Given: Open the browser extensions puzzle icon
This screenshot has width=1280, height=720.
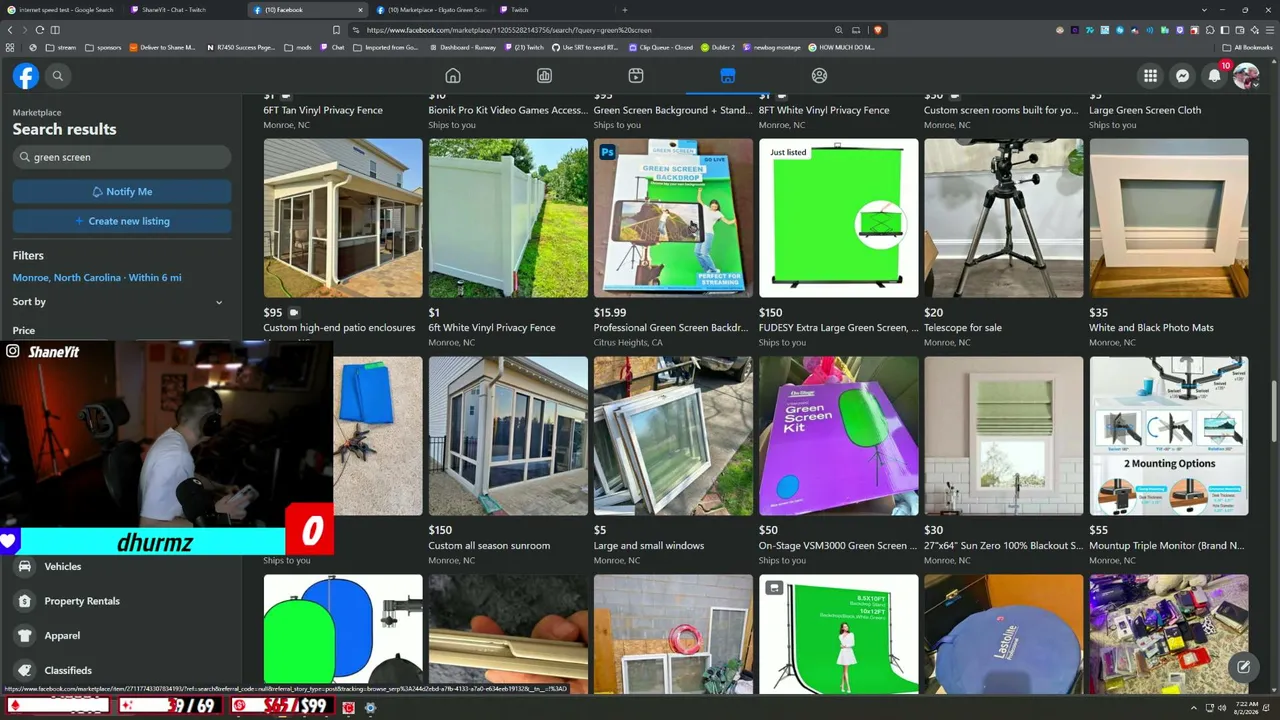Looking at the screenshot, I should click(1211, 30).
